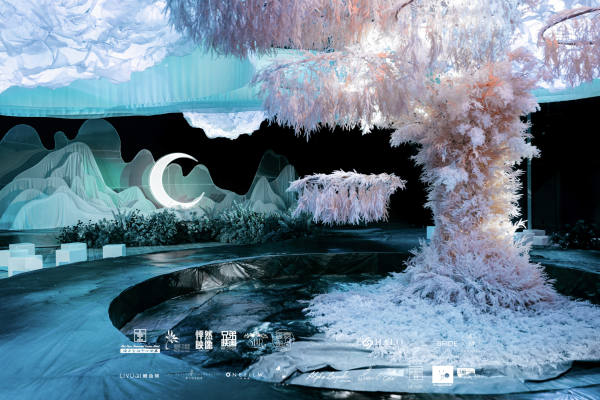This screenshot has height=400, width=600.
Task: Click the thin-line logo between LIVUJI and ONEFILM
Action: pyautogui.click(x=190, y=375)
